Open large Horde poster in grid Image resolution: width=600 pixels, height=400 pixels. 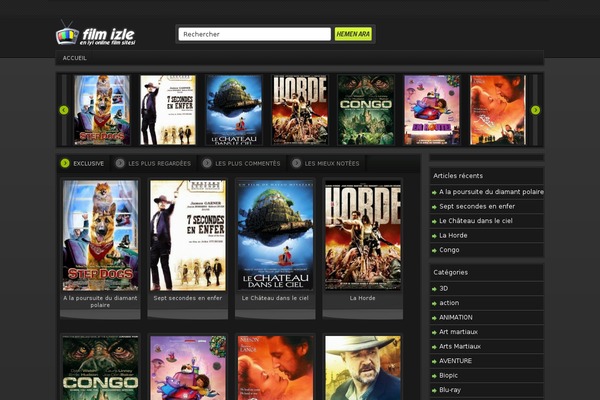(x=363, y=235)
